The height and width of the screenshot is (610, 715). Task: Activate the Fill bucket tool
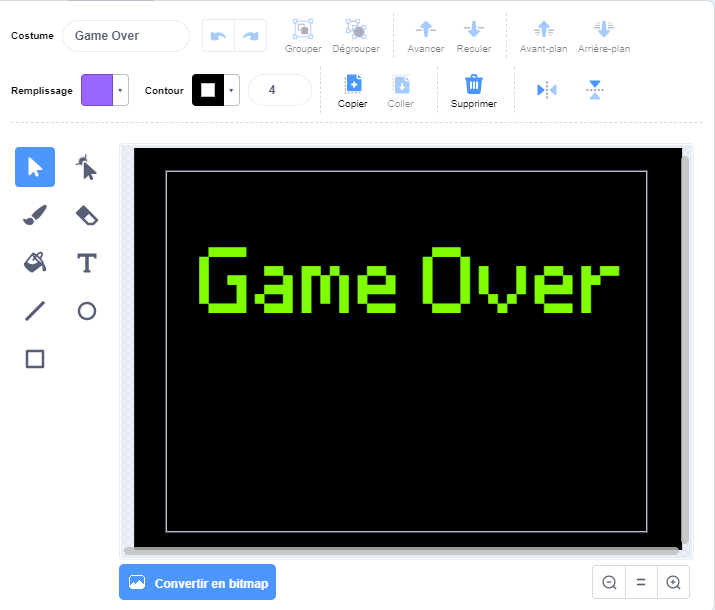(35, 263)
